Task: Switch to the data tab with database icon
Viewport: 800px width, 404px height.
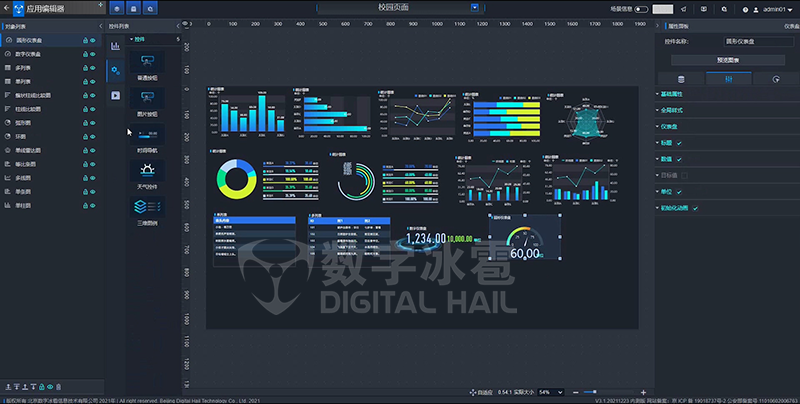Action: (x=681, y=79)
